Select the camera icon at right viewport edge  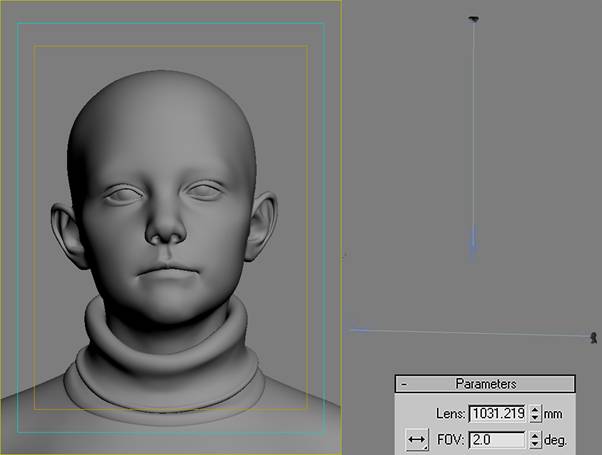(594, 338)
